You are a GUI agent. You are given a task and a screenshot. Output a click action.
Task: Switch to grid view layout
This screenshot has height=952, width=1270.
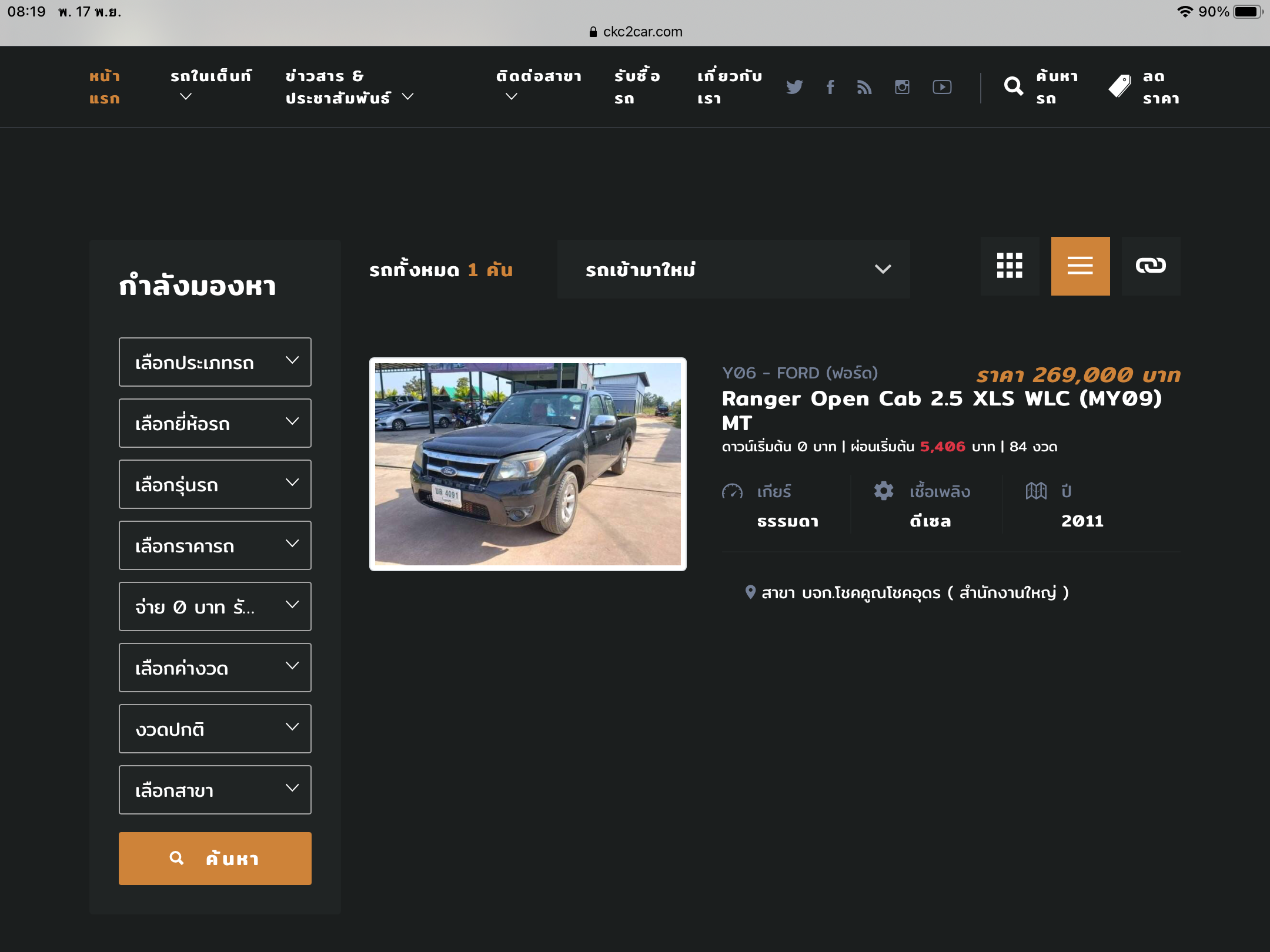coord(1010,266)
